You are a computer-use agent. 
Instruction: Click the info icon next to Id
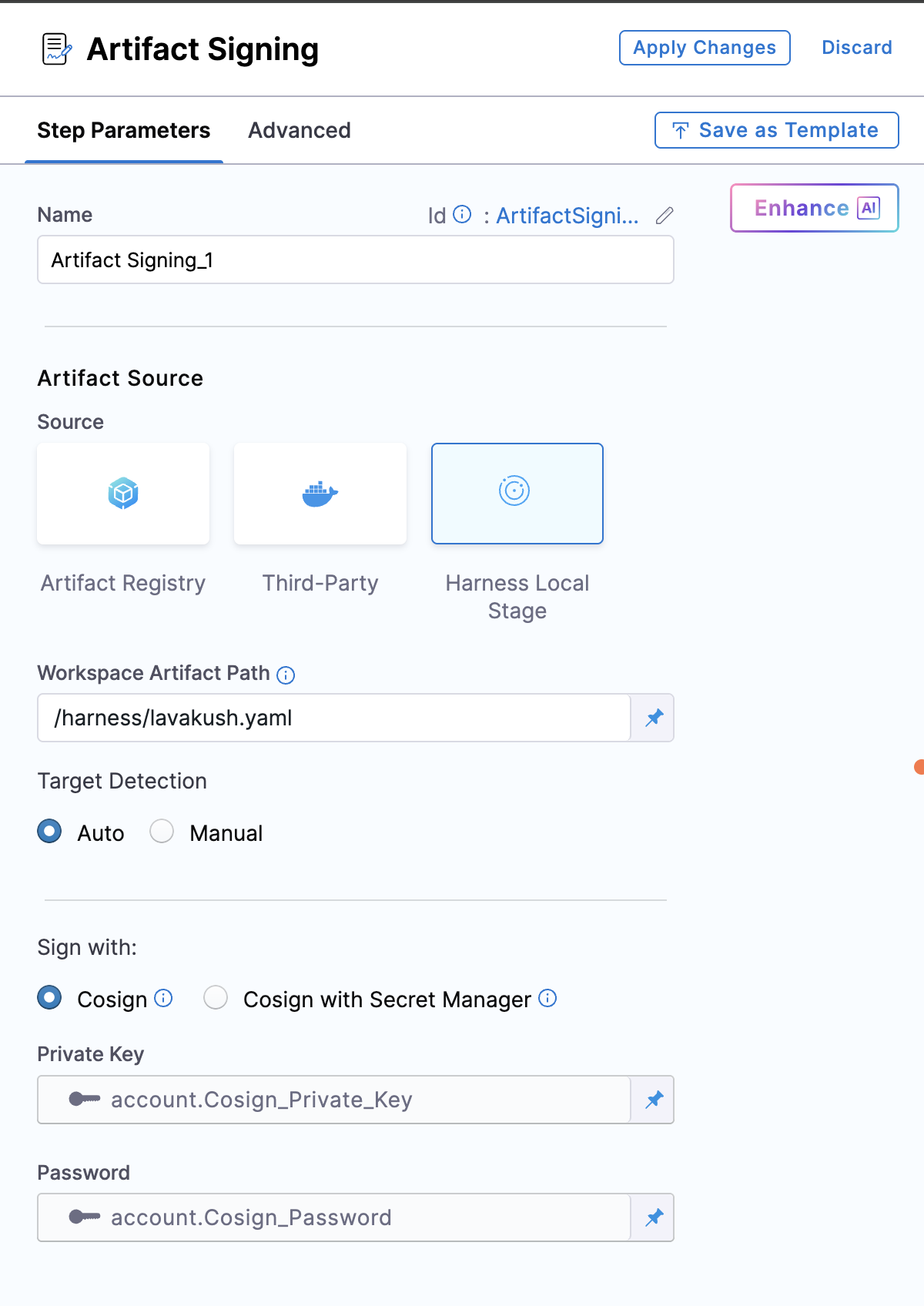tap(462, 214)
